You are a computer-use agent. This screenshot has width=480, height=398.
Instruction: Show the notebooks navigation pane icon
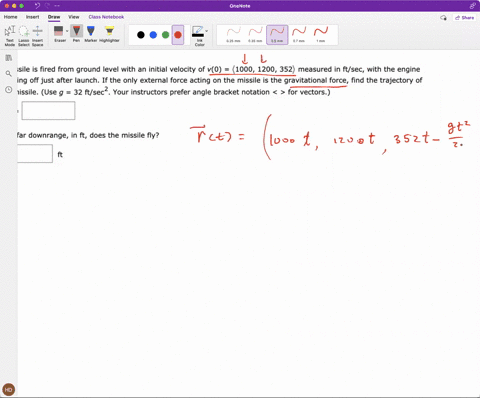pos(9,58)
